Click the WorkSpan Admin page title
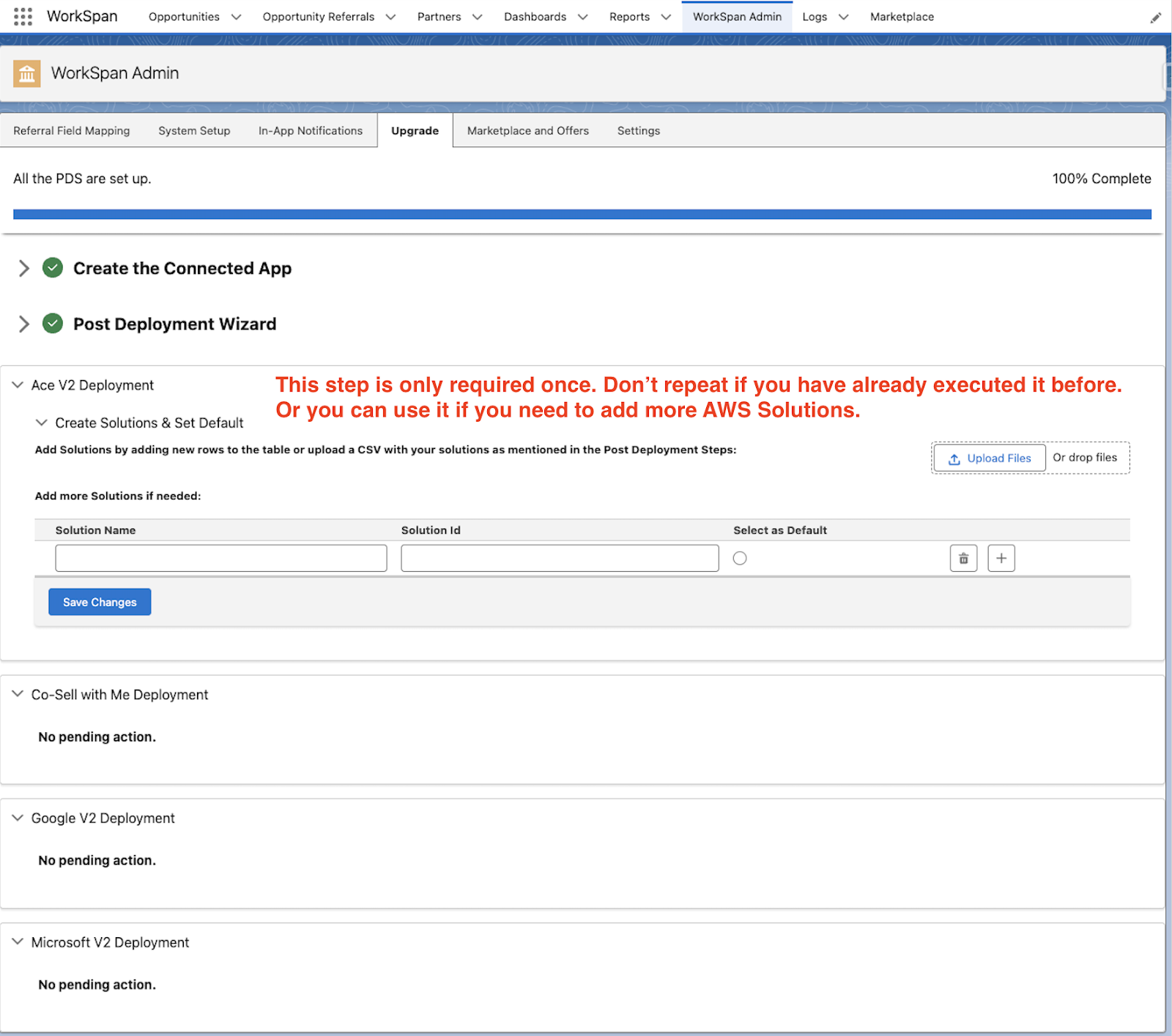Viewport: 1172px width, 1036px height. (115, 73)
